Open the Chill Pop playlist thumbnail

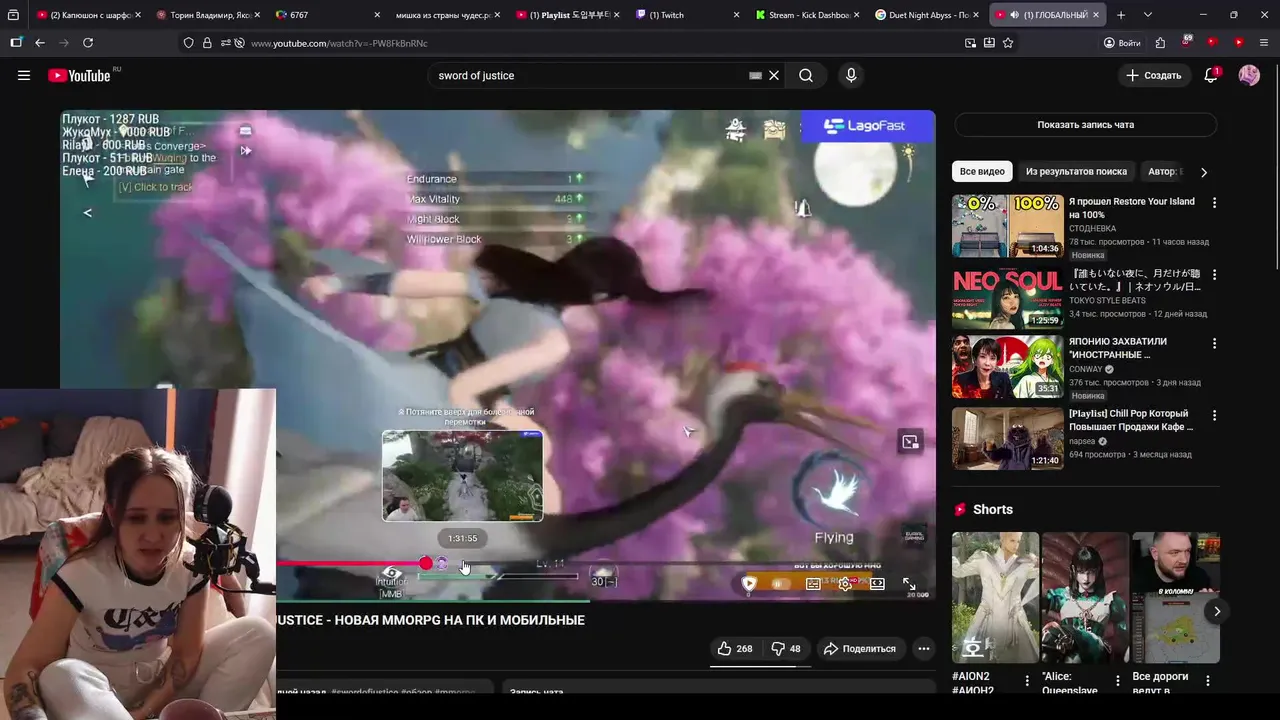click(1007, 438)
